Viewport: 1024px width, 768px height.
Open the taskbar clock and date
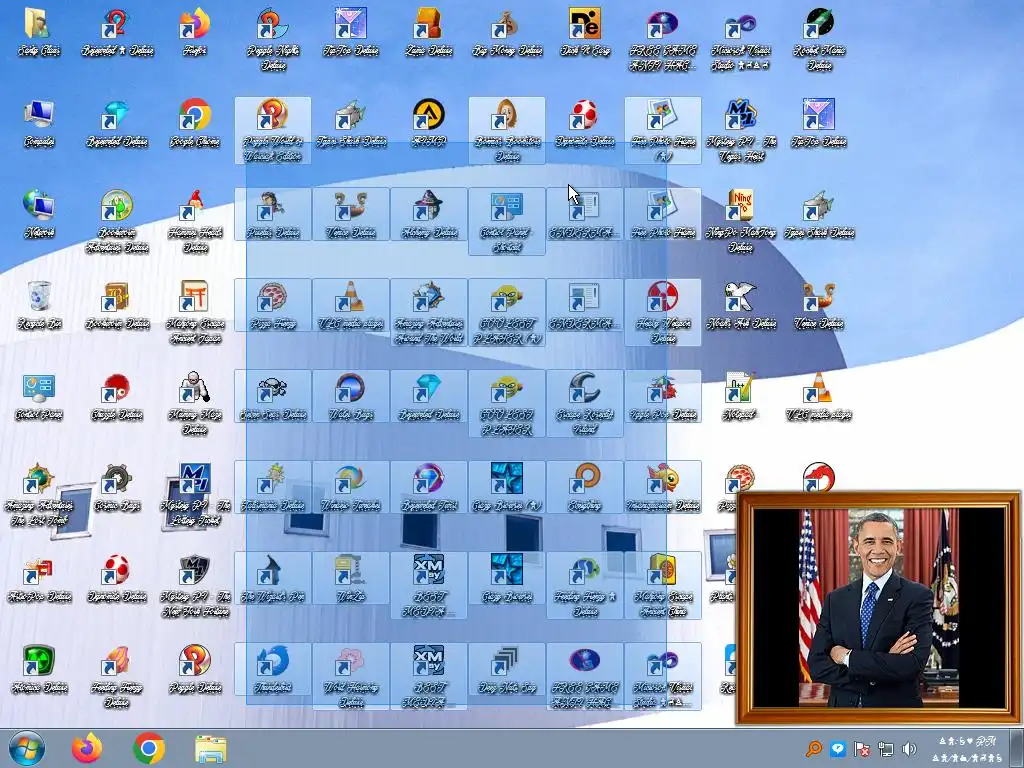(x=969, y=749)
